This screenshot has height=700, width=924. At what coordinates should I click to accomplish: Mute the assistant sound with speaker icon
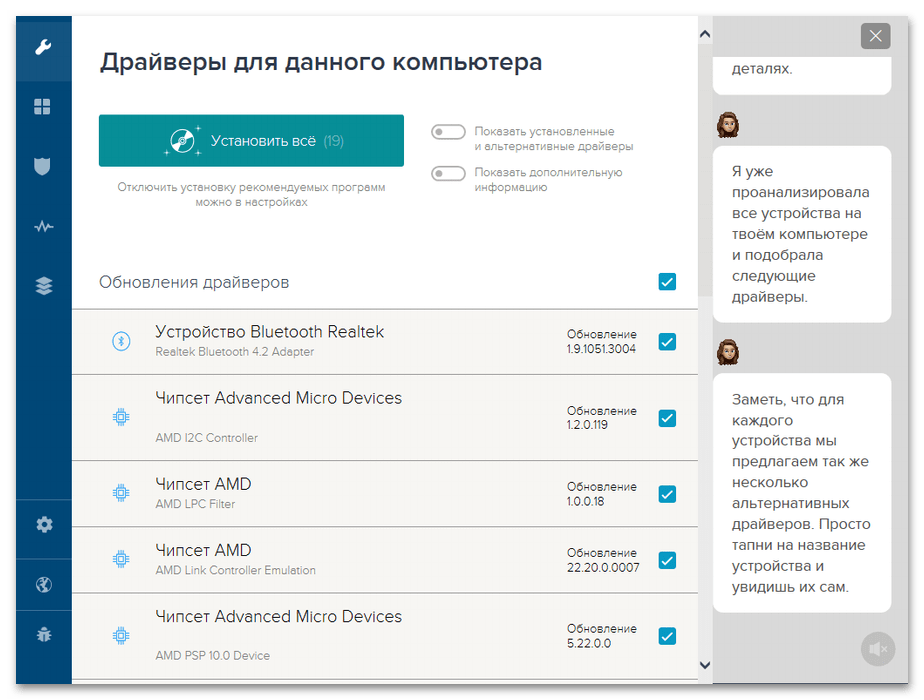[878, 649]
